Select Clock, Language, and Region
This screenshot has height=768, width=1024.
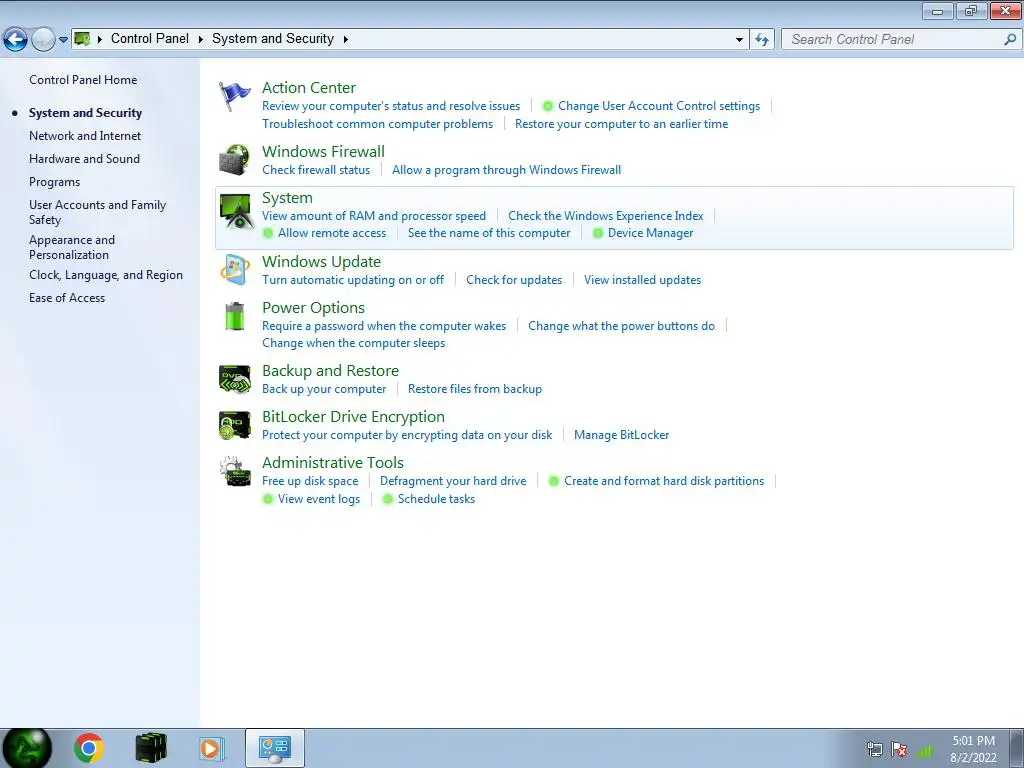point(106,275)
